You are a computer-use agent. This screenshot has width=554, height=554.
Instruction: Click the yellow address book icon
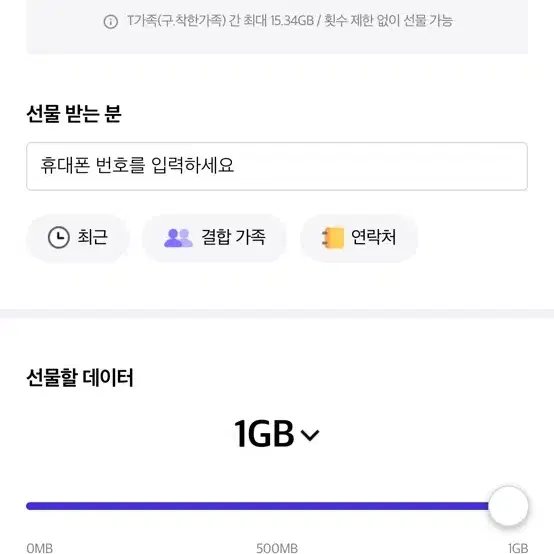click(333, 238)
